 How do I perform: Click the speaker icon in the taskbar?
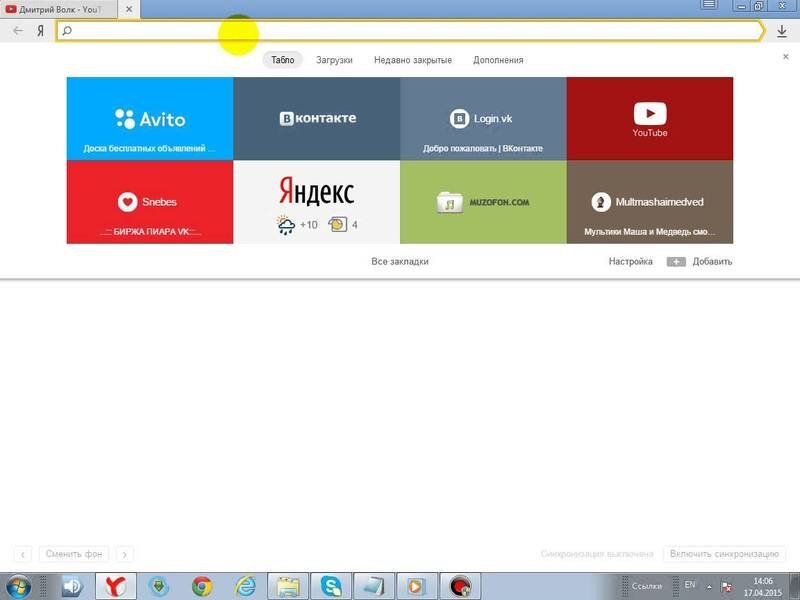click(72, 587)
